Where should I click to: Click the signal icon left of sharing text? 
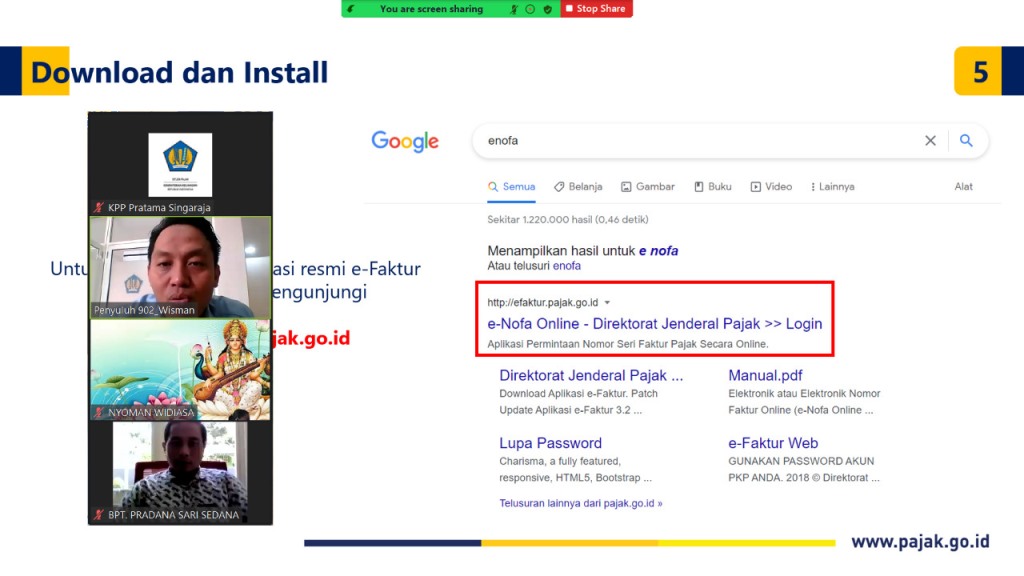coord(351,9)
